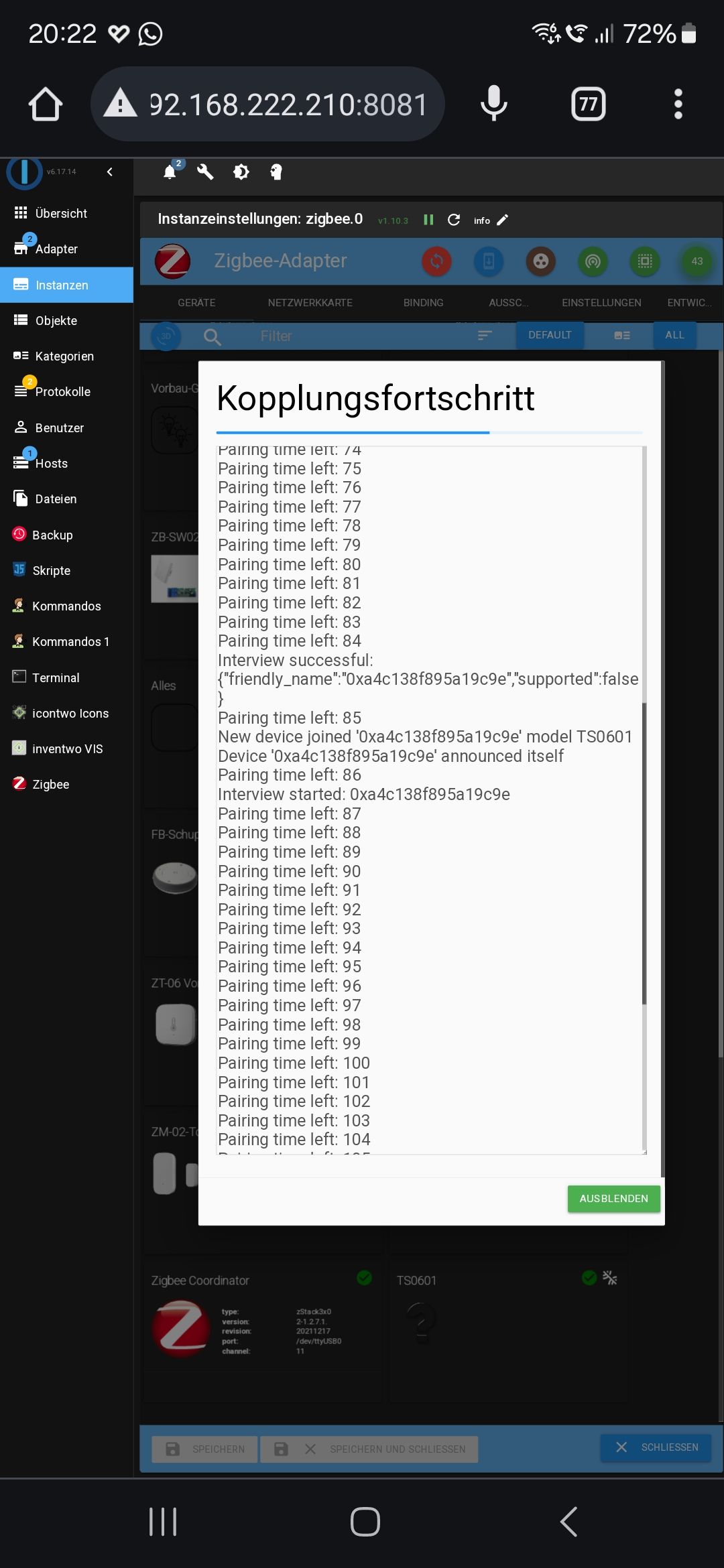The width and height of the screenshot is (724, 1568).
Task: Tap the URL address bar
Action: (268, 104)
